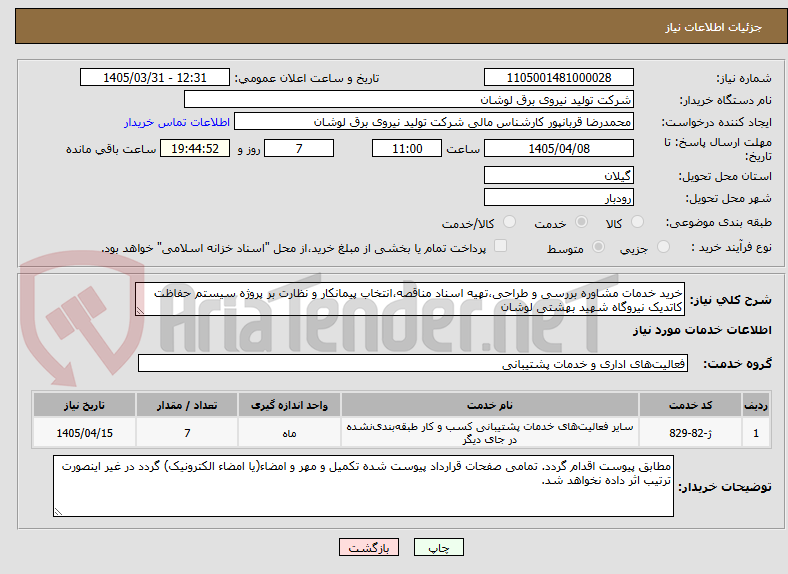Click the کد خدمت column header

[690, 405]
